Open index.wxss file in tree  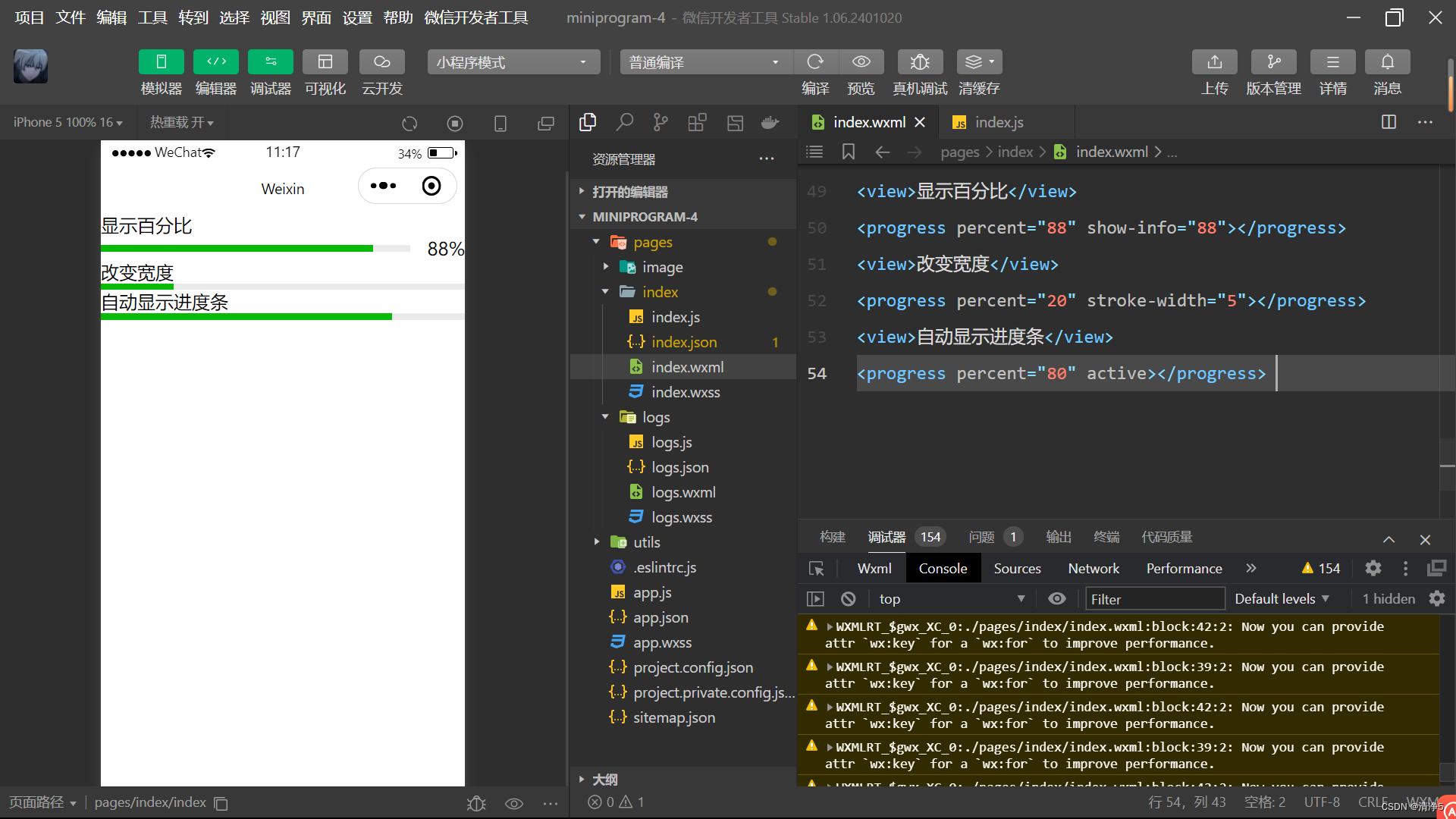point(685,392)
